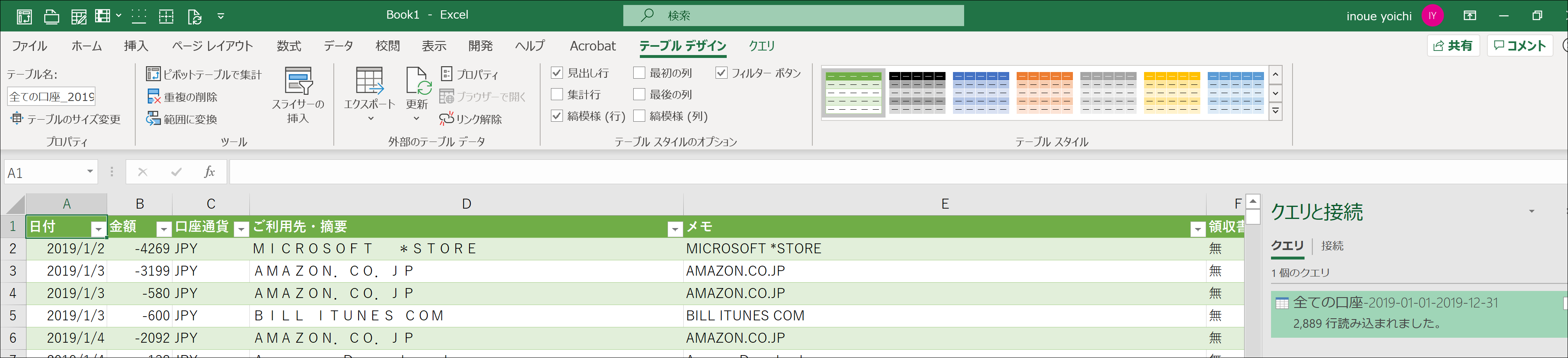Select the yellow table style swatch

coord(1172,93)
